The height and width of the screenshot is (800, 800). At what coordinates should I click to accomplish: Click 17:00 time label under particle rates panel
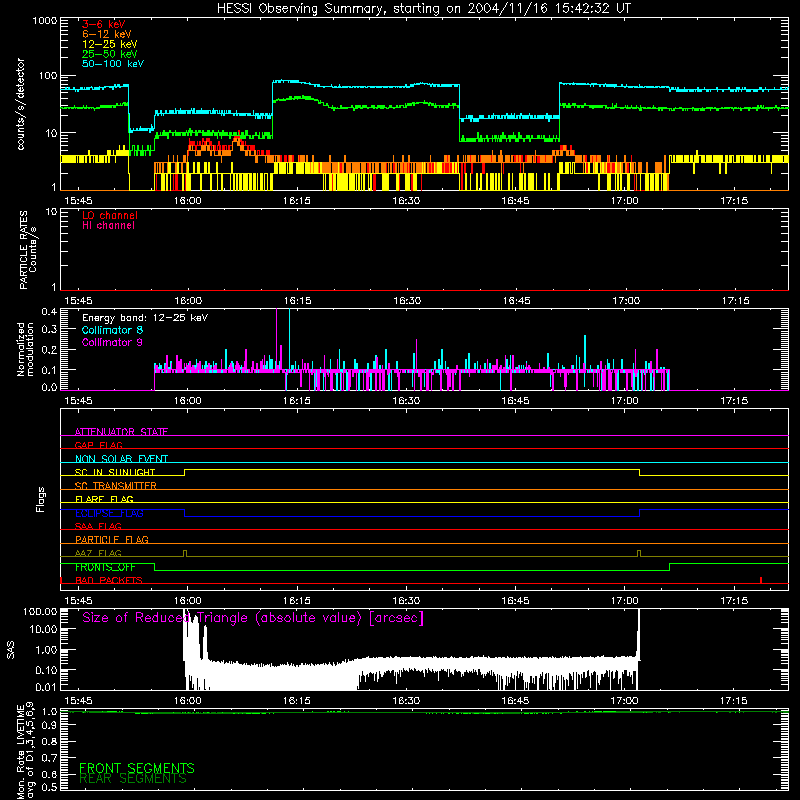click(626, 301)
